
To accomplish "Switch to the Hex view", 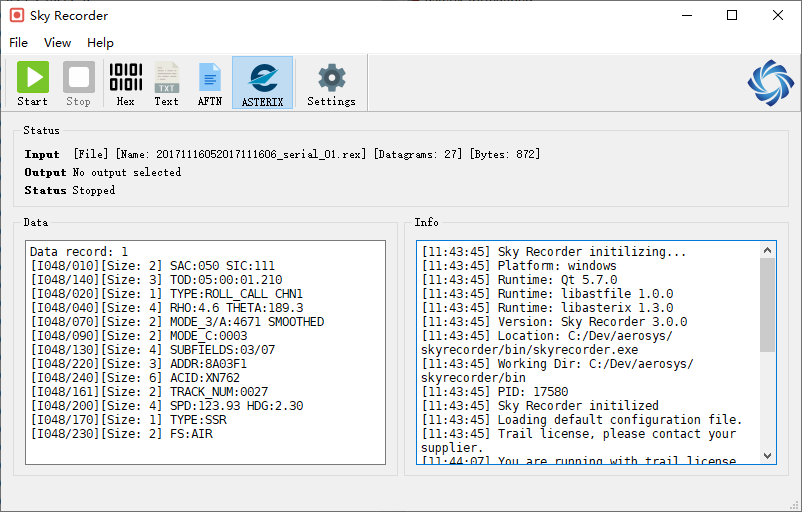I will (126, 83).
